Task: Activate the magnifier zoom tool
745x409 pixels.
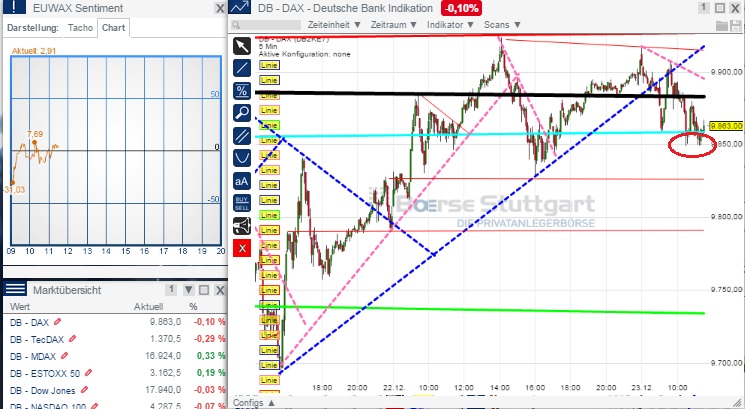Action: (x=242, y=113)
